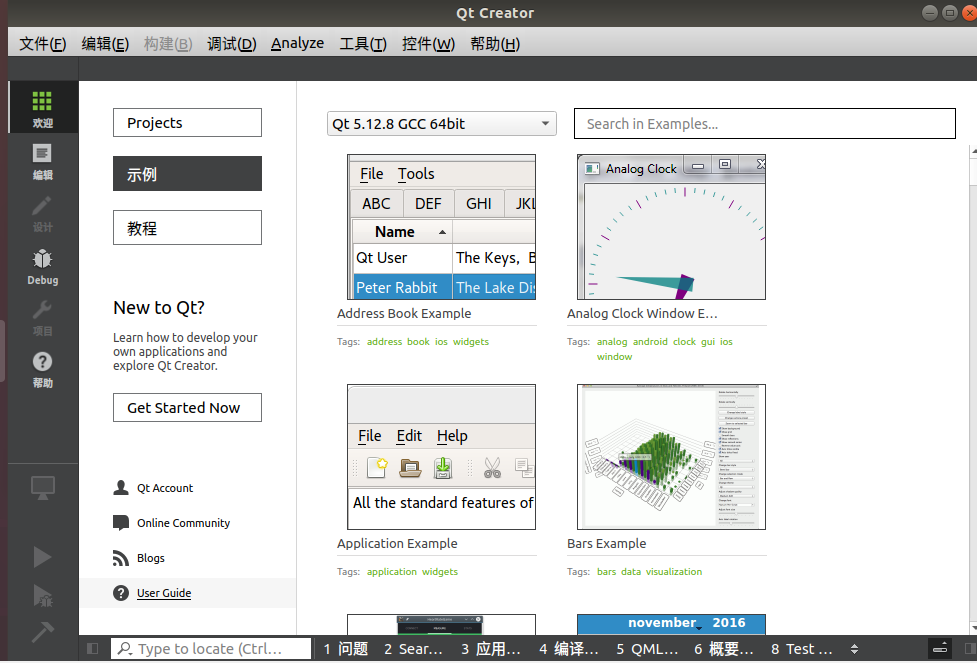Open the 文件(F) menu

point(42,44)
